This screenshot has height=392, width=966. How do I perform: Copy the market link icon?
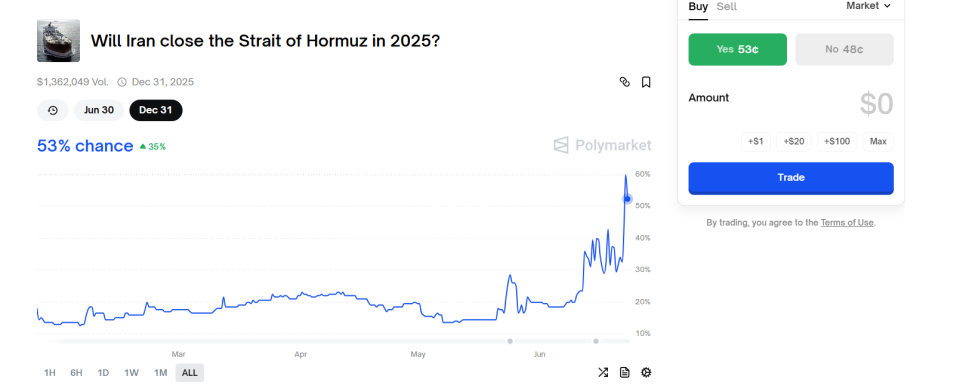[625, 82]
